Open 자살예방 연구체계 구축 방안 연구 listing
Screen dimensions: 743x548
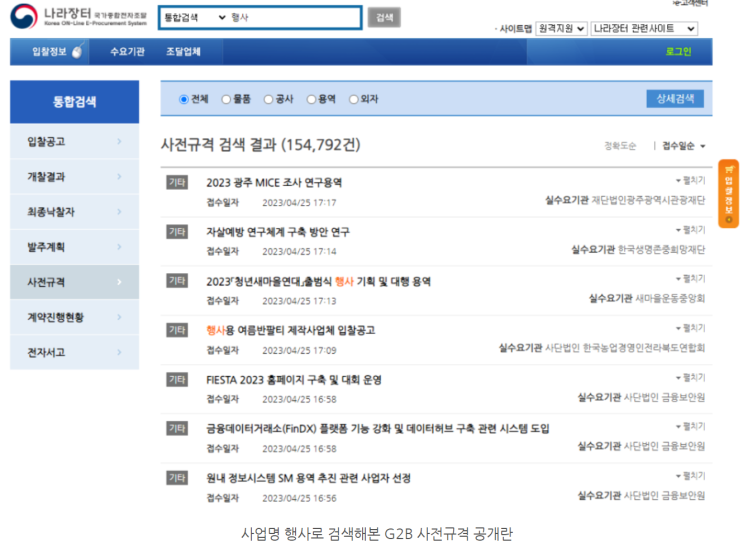coord(278,232)
